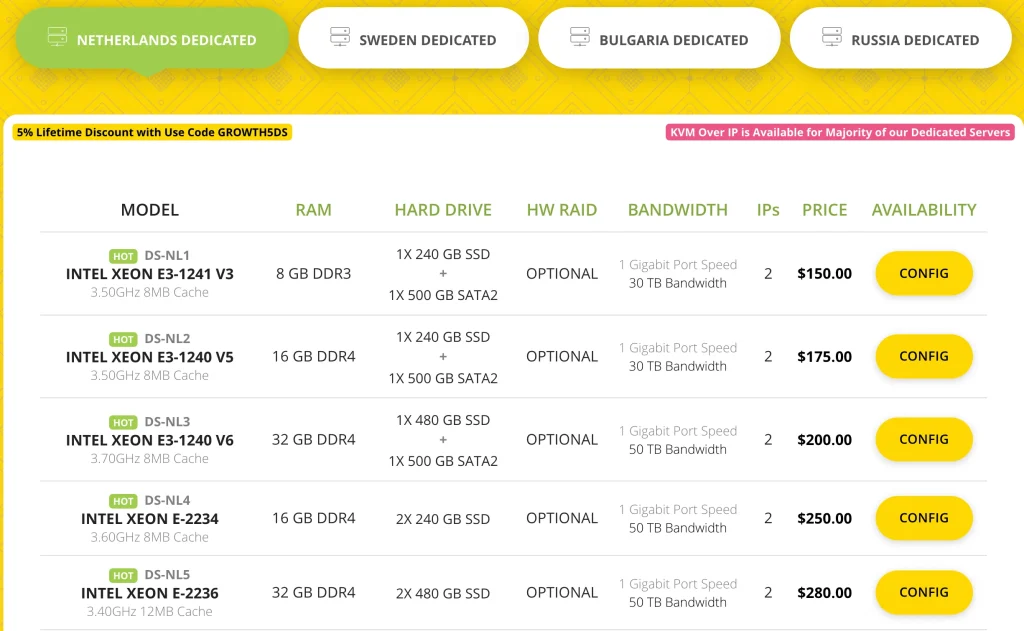The height and width of the screenshot is (631, 1024).
Task: Switch to the Bulgaria Dedicated tab
Action: (659, 38)
